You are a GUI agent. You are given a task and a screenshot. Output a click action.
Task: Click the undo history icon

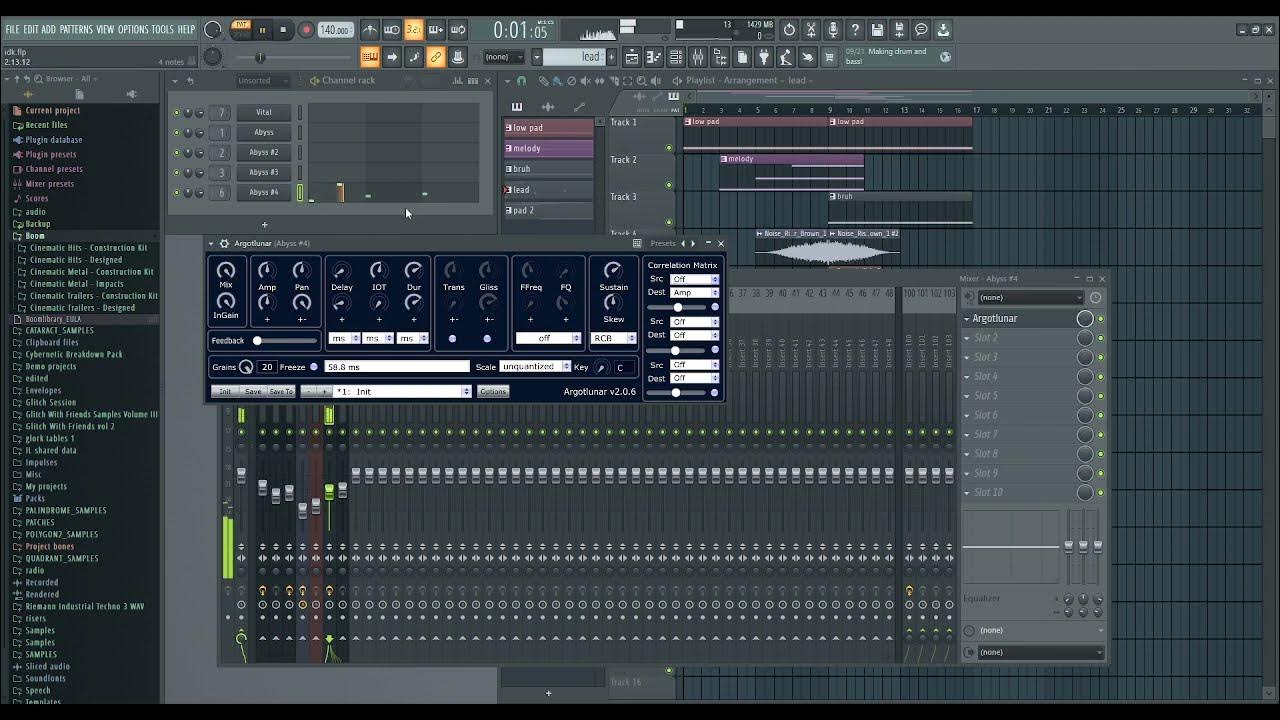789,30
